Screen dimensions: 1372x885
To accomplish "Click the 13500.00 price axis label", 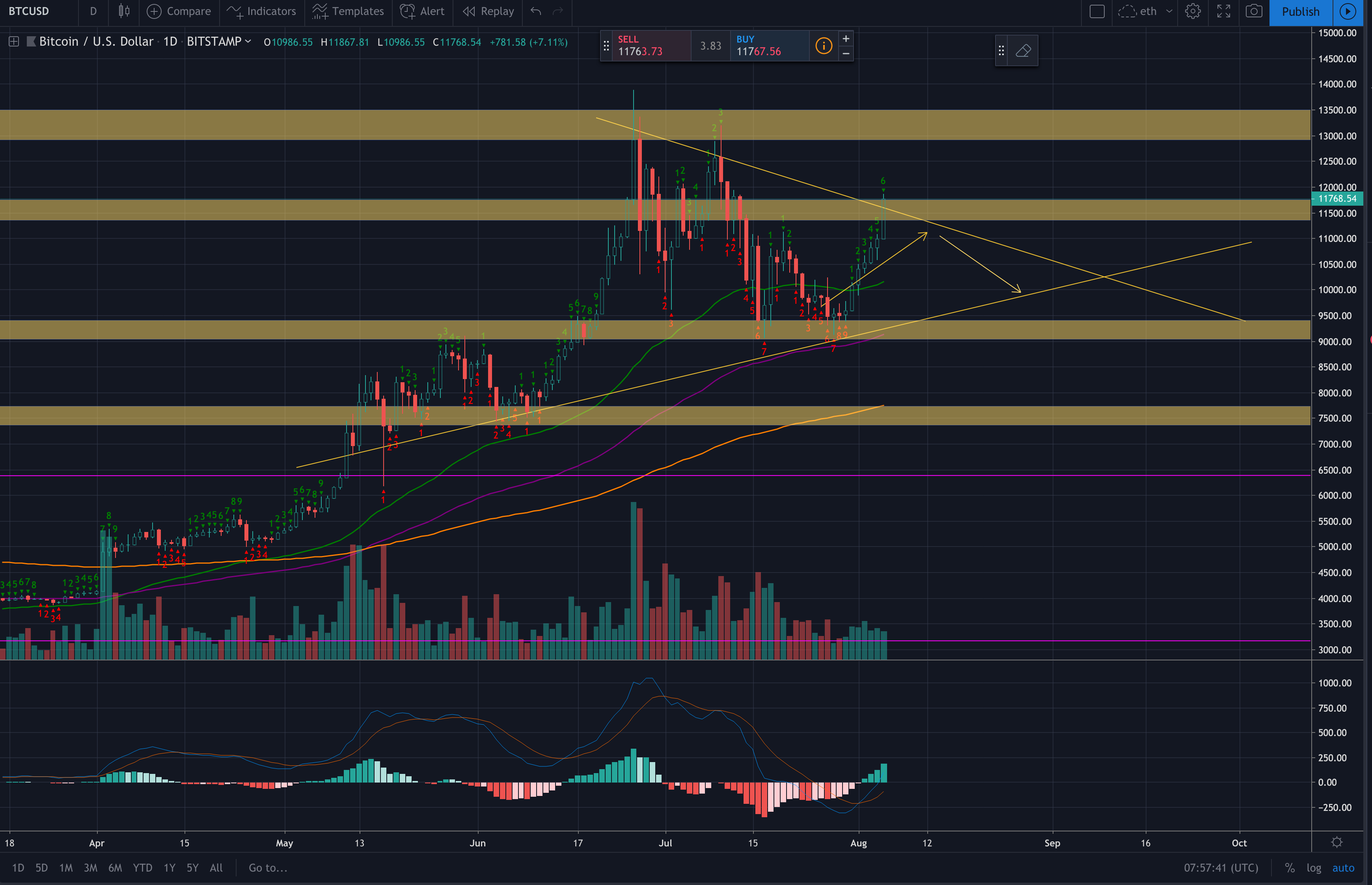I will [1337, 110].
